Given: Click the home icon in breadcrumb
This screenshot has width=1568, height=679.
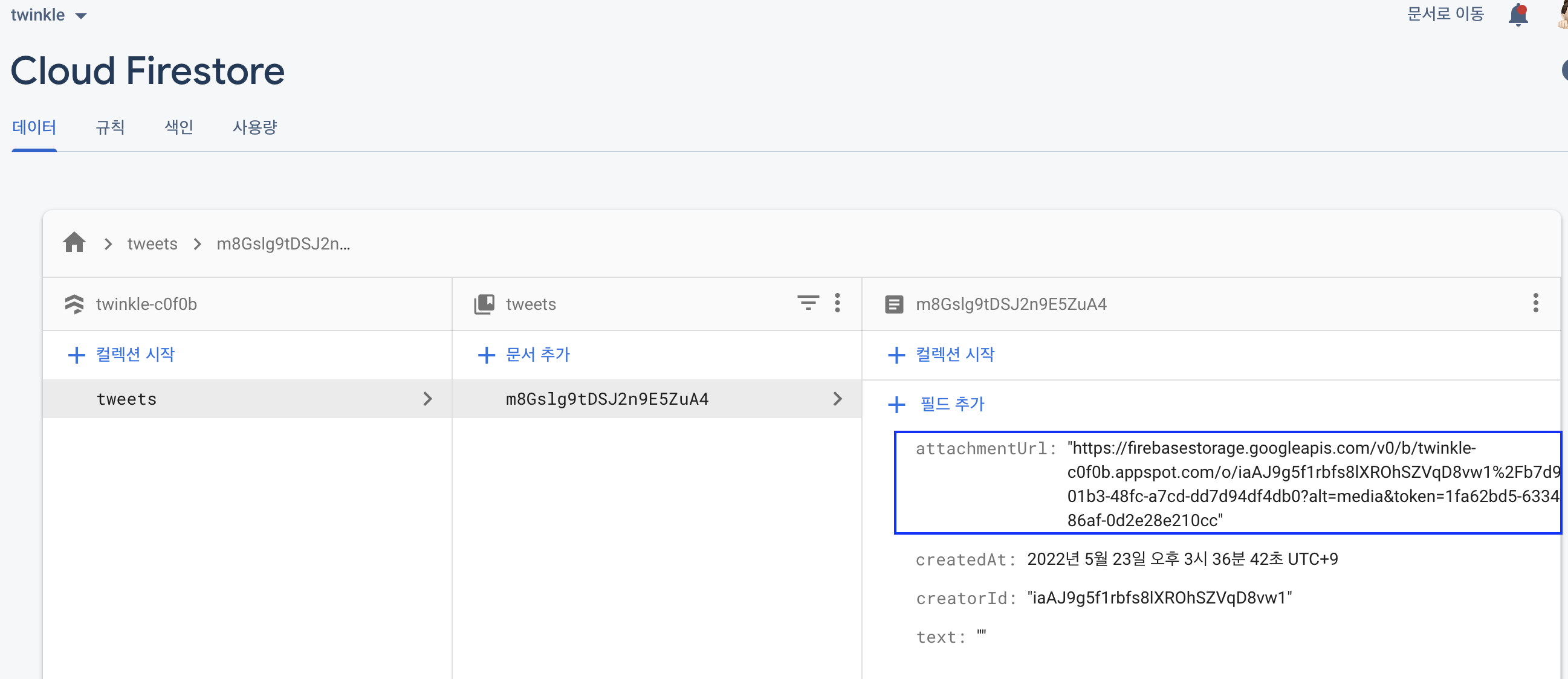Looking at the screenshot, I should coord(74,243).
